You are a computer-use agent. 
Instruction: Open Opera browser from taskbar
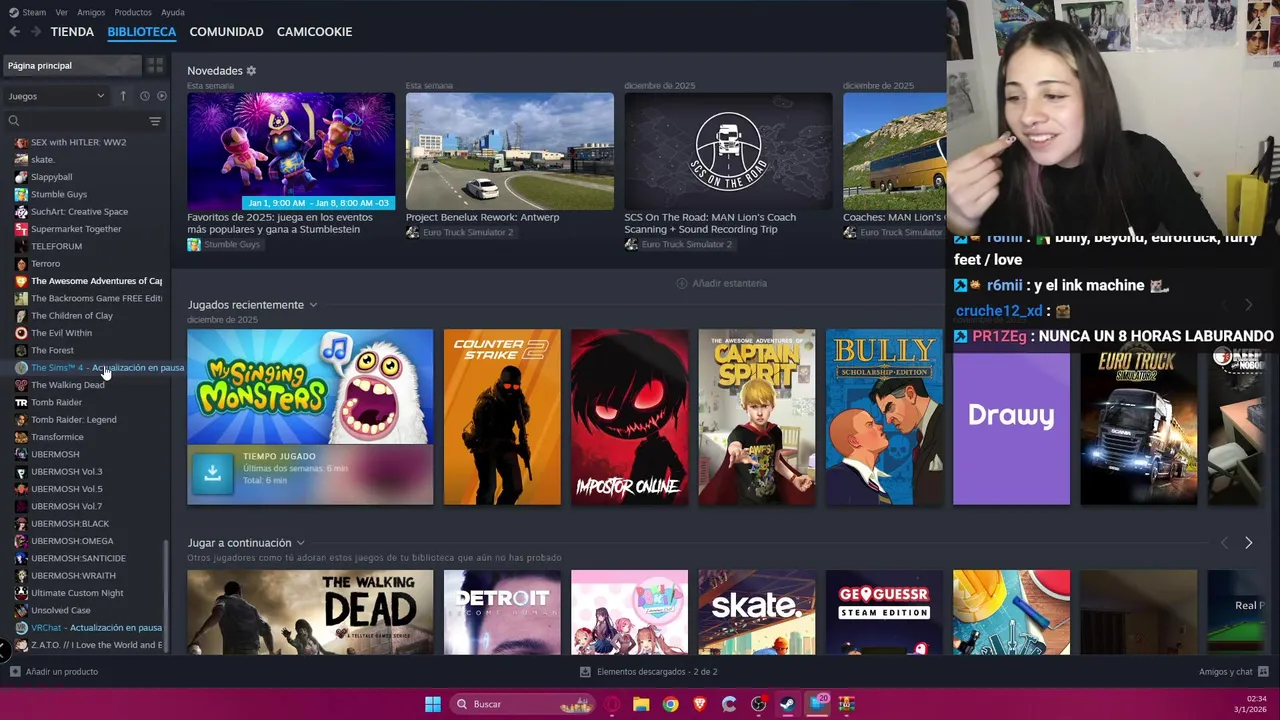(x=612, y=704)
